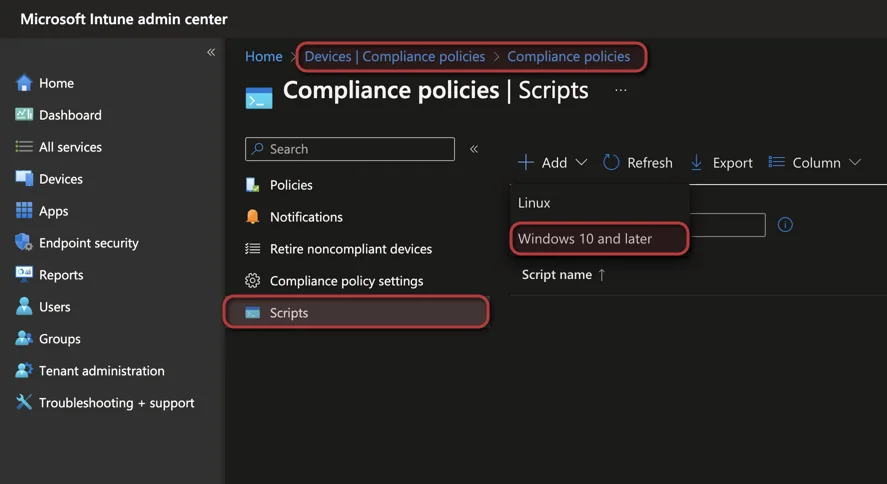Click the Compliance policy settings gear icon
The height and width of the screenshot is (484, 887).
pos(252,280)
